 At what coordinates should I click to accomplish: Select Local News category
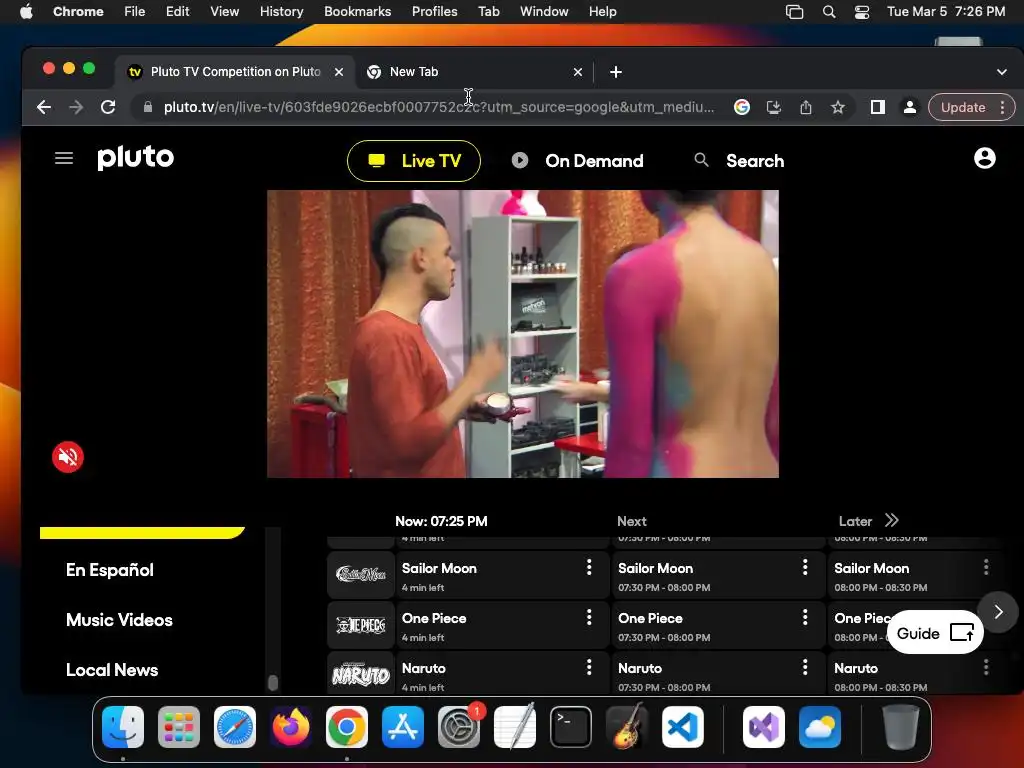point(112,670)
